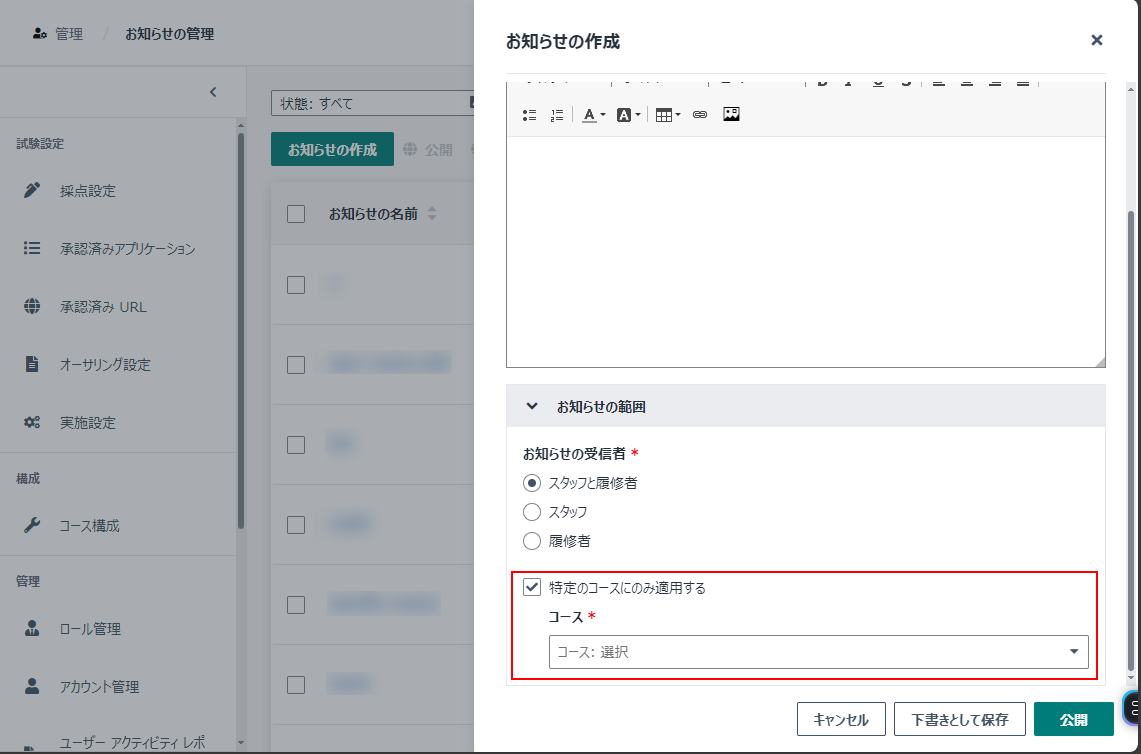Uncheck 特定のコースにのみ適用する checkbox
This screenshot has width=1141, height=754.
coord(532,588)
